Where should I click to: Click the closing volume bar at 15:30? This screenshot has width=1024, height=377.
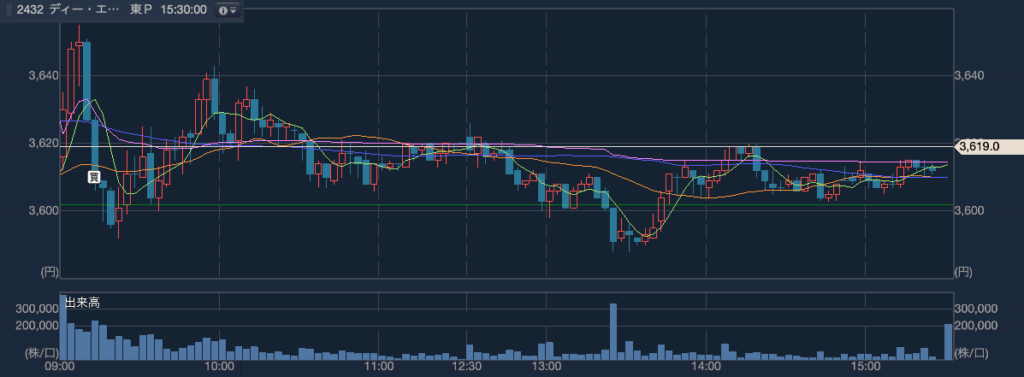(x=948, y=342)
